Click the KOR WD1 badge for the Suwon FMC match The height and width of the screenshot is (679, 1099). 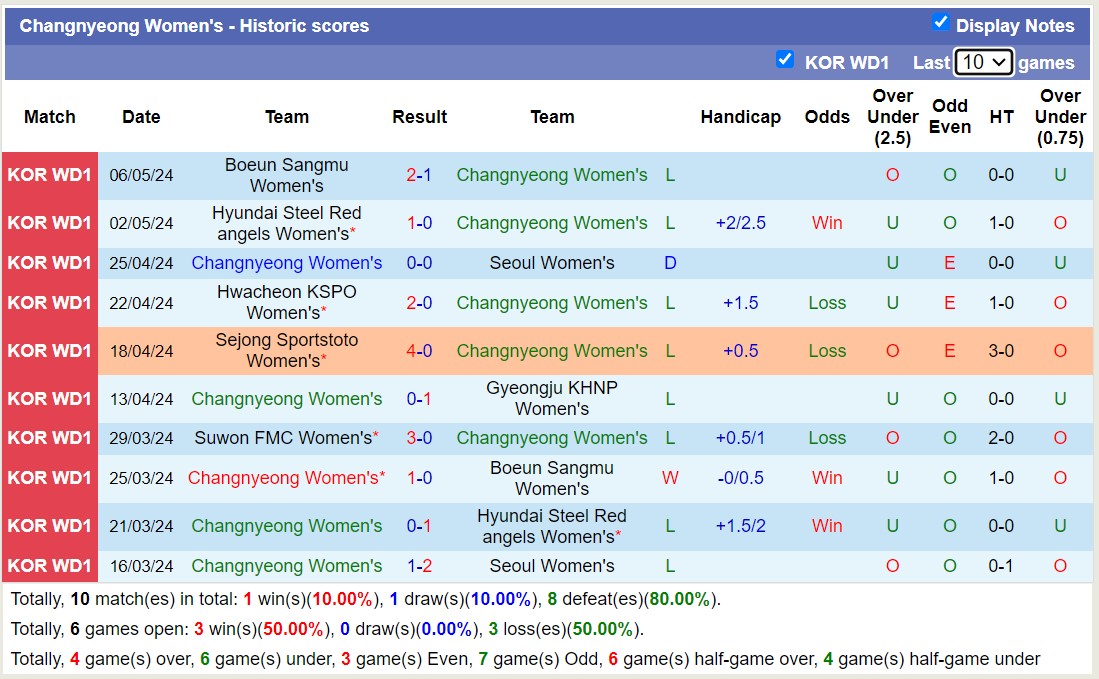click(x=49, y=438)
